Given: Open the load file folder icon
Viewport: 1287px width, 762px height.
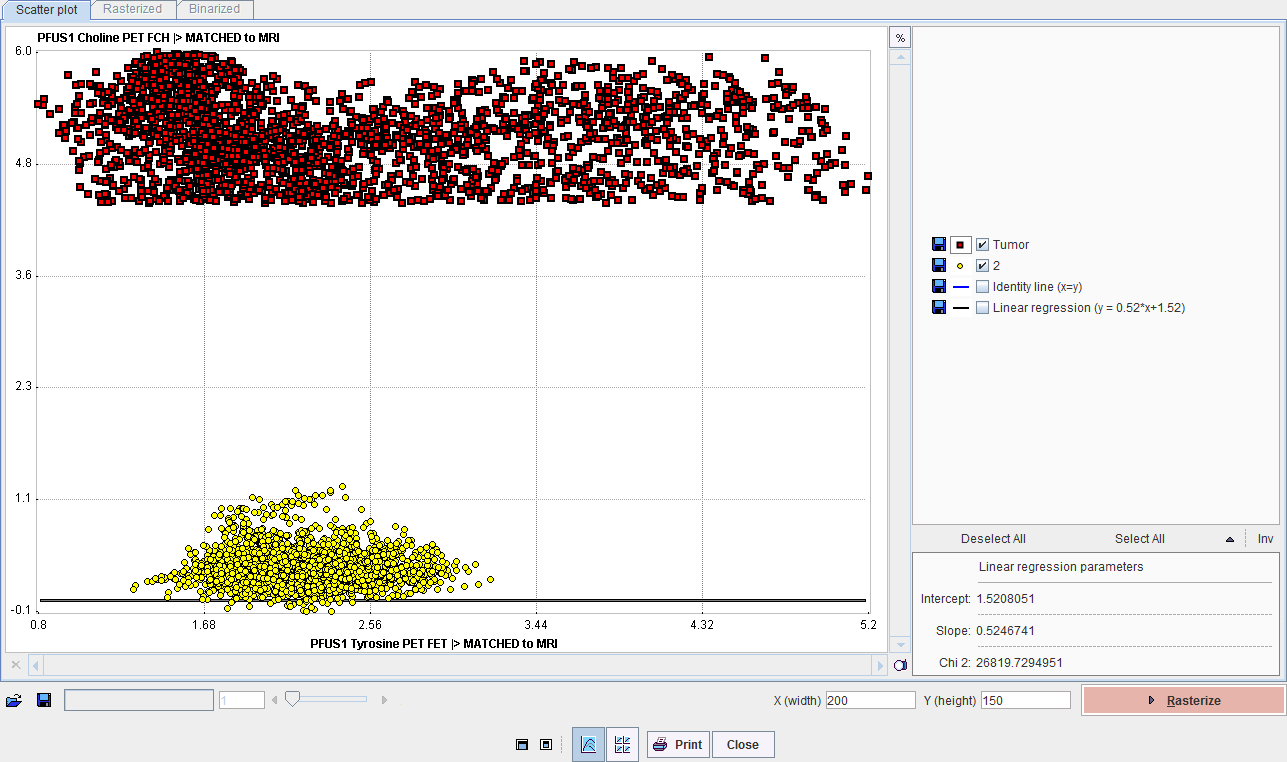Looking at the screenshot, I should 13,700.
